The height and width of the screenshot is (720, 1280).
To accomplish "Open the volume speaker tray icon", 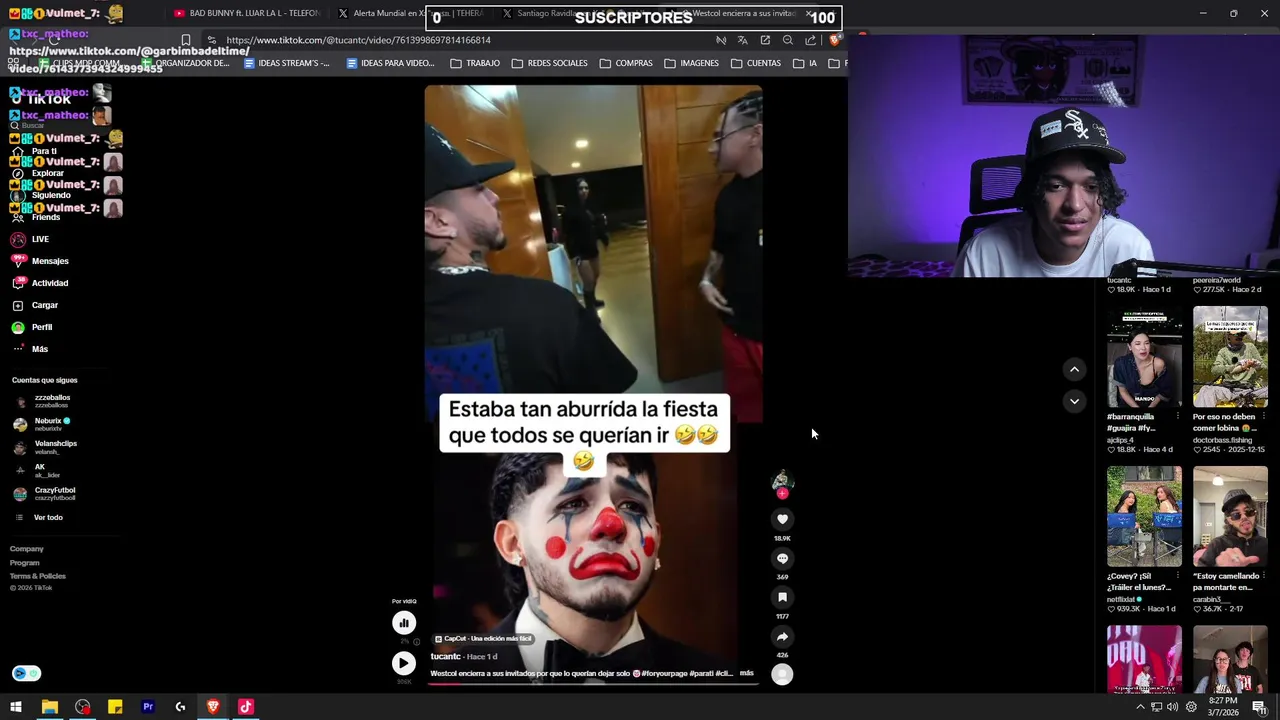I will tap(1173, 707).
